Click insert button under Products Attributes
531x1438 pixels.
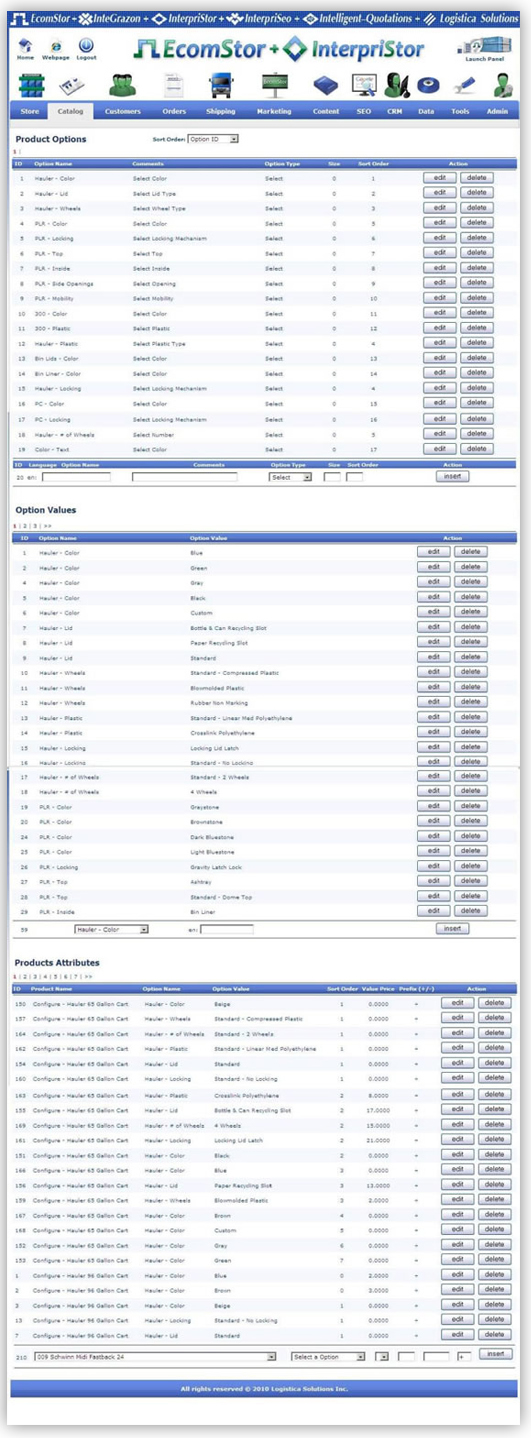click(x=495, y=1353)
